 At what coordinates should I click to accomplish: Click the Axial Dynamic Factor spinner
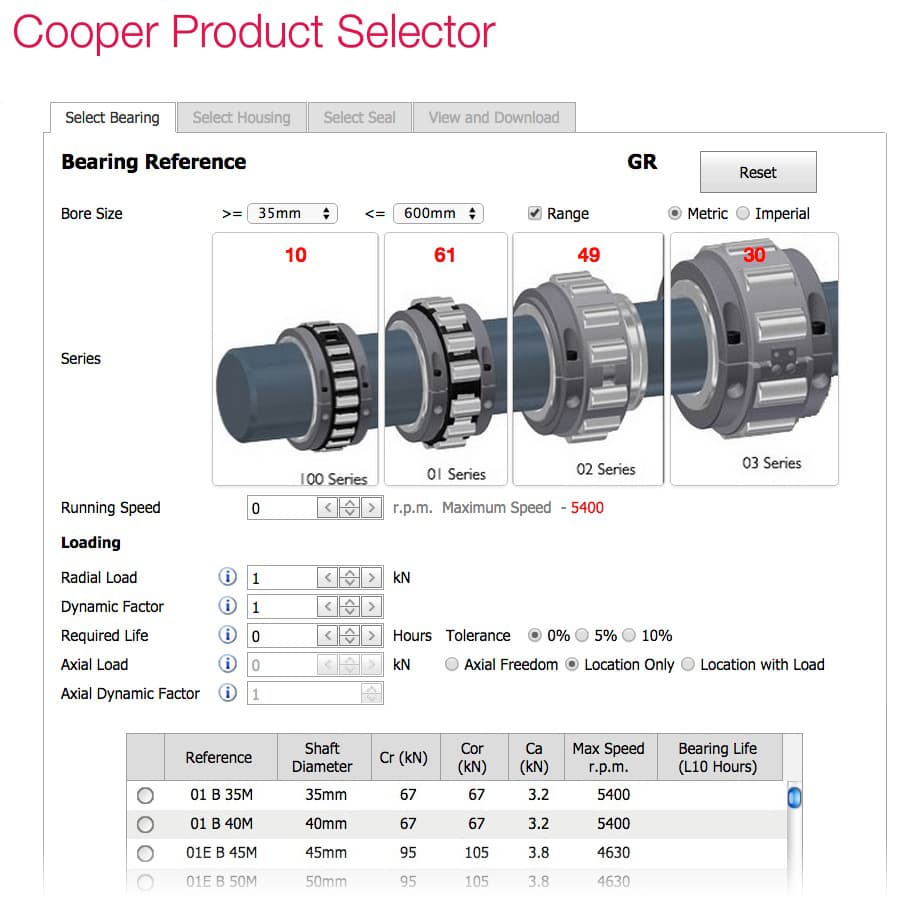pyautogui.click(x=372, y=693)
